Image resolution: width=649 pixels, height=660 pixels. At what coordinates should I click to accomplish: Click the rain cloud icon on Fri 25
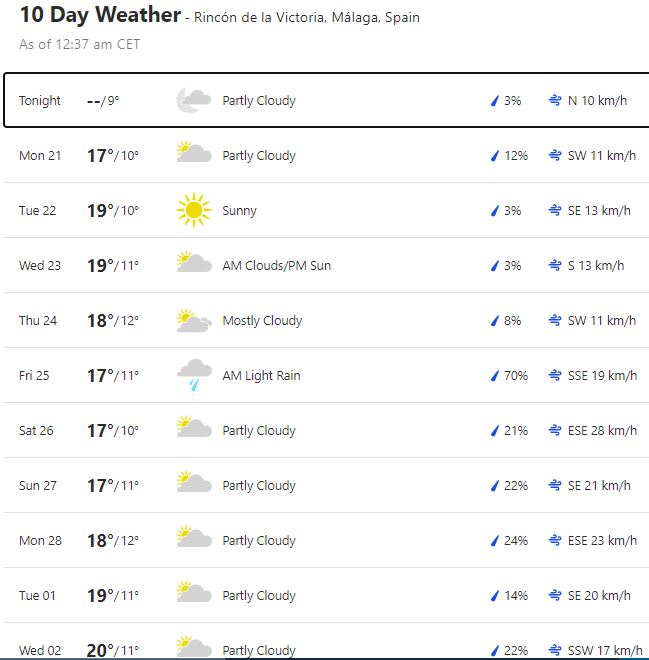193,375
